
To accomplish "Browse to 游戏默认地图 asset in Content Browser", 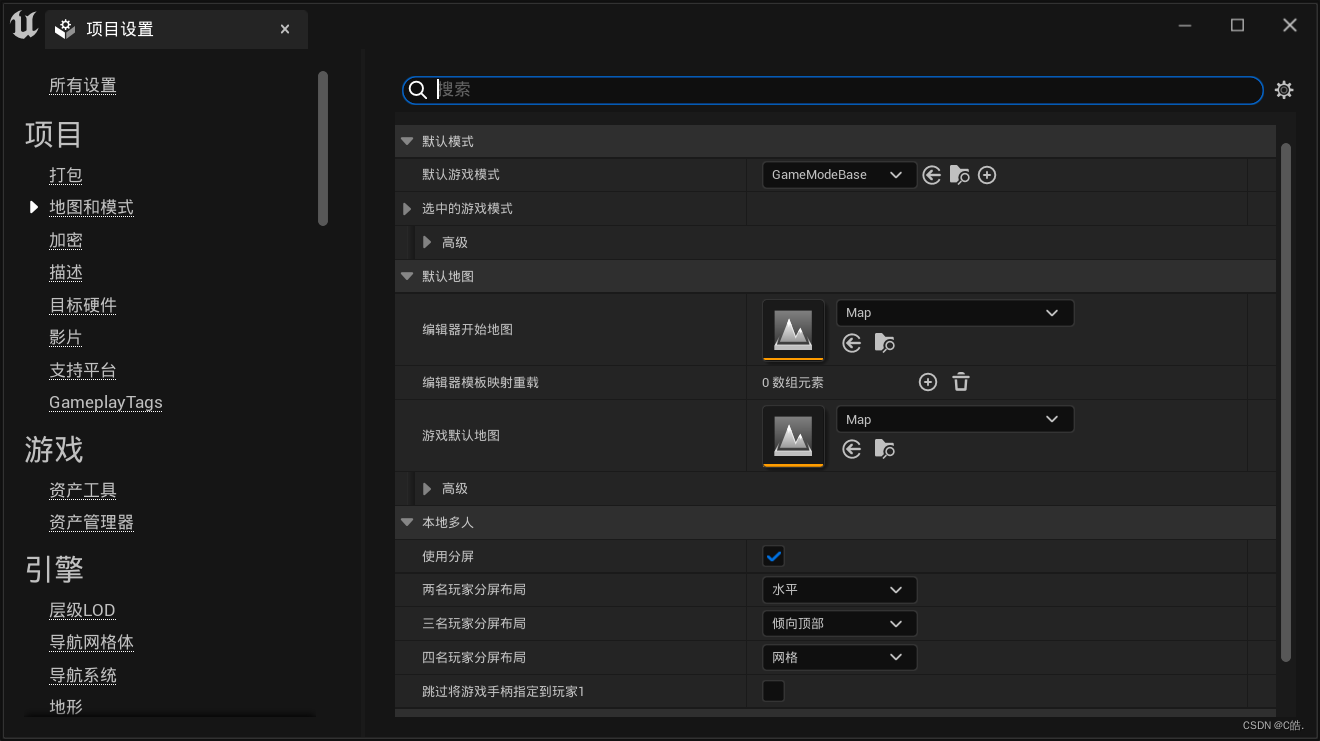I will 884,449.
